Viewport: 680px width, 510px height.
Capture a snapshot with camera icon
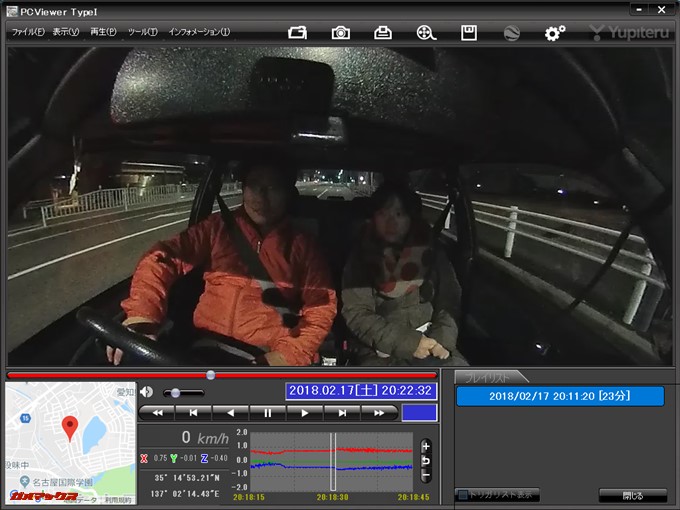tap(341, 32)
